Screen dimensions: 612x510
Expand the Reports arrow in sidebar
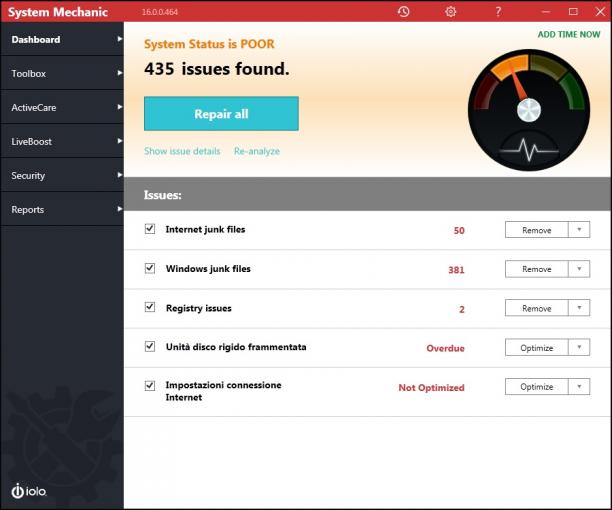coord(119,209)
